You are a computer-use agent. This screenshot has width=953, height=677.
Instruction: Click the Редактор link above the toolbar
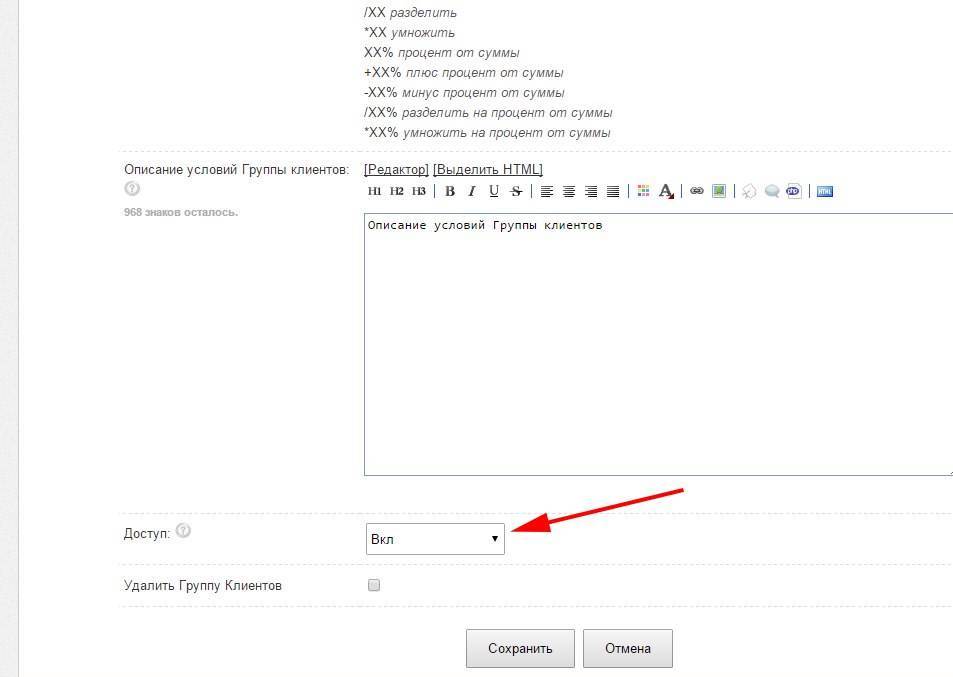point(396,169)
